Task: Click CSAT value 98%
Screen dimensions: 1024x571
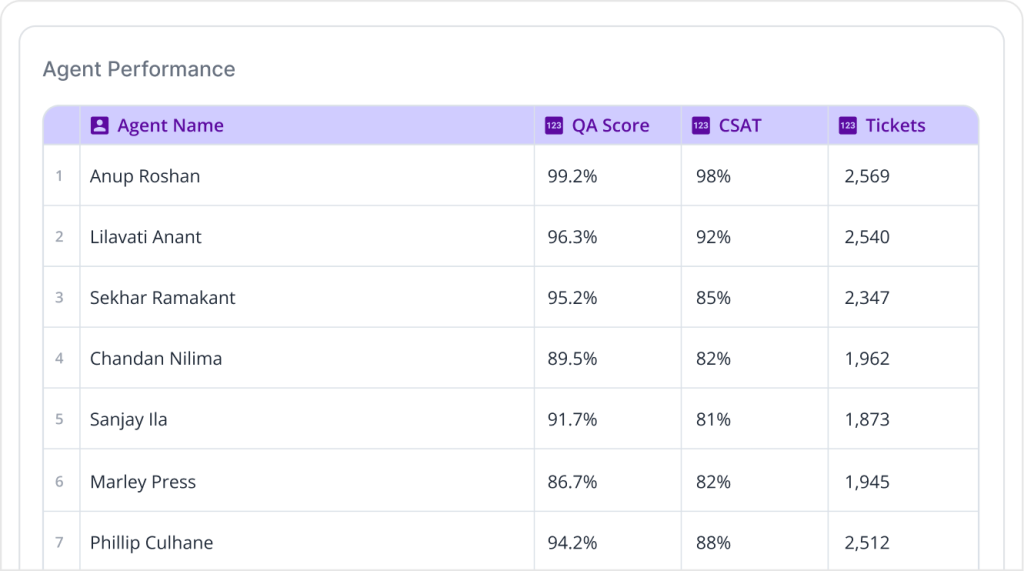Action: click(713, 176)
